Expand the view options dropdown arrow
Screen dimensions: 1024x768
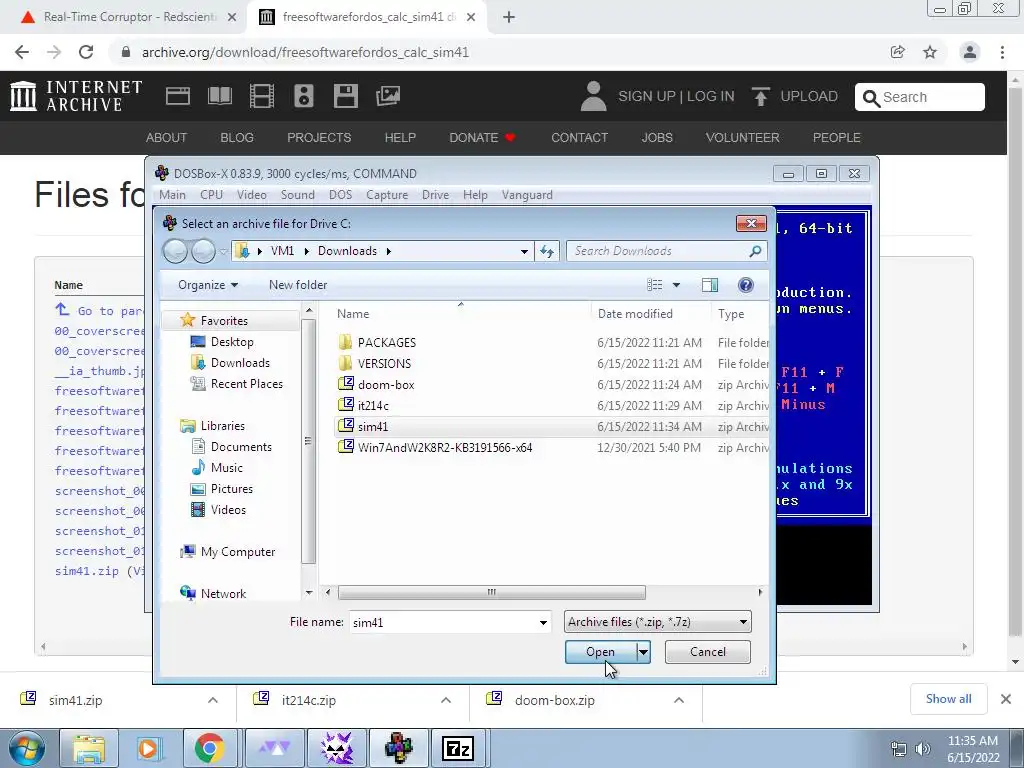click(677, 285)
